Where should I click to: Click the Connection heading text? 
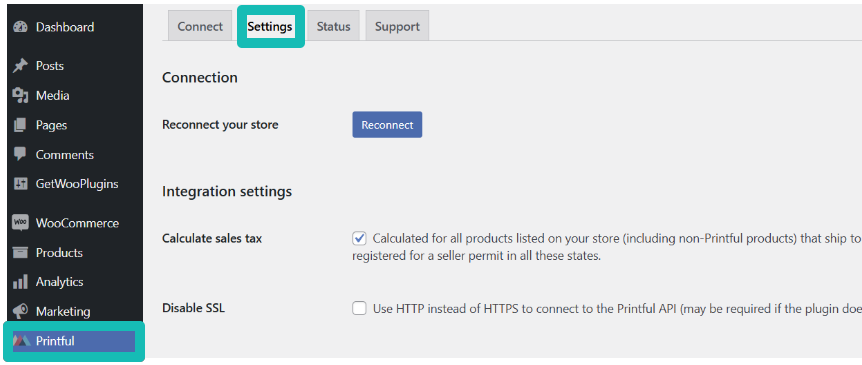[200, 78]
